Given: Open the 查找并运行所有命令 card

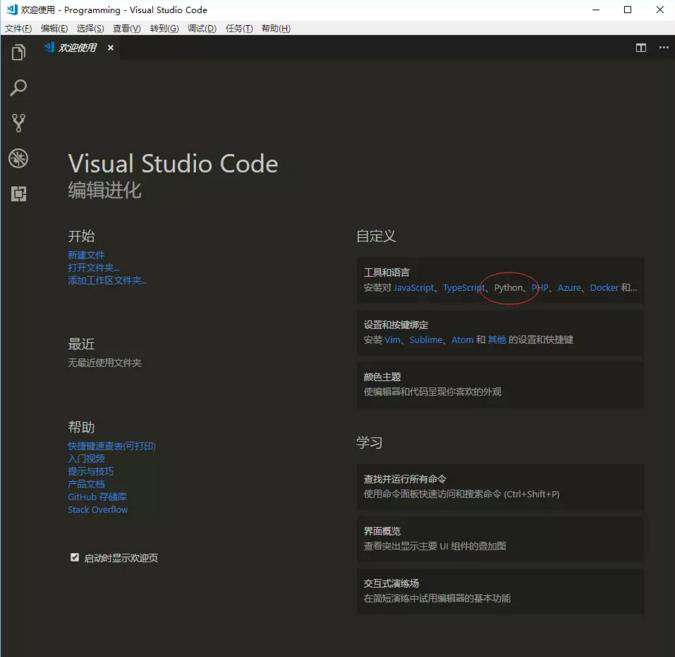Looking at the screenshot, I should point(500,487).
